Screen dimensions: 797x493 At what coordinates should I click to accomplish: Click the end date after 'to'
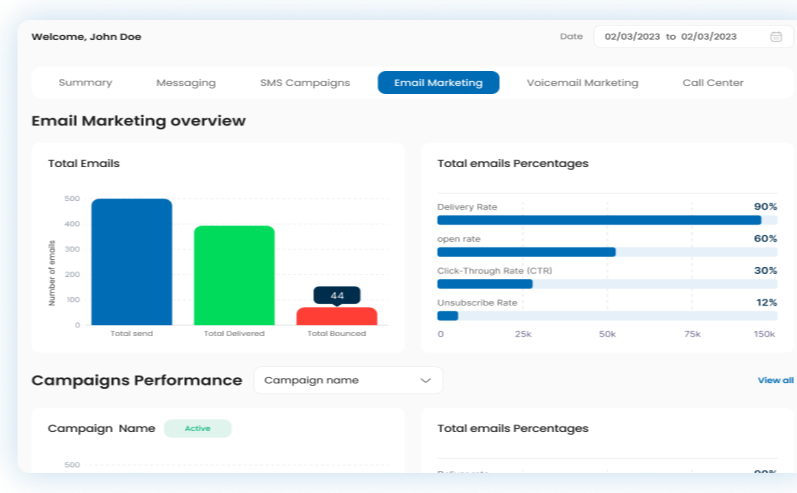(709, 37)
